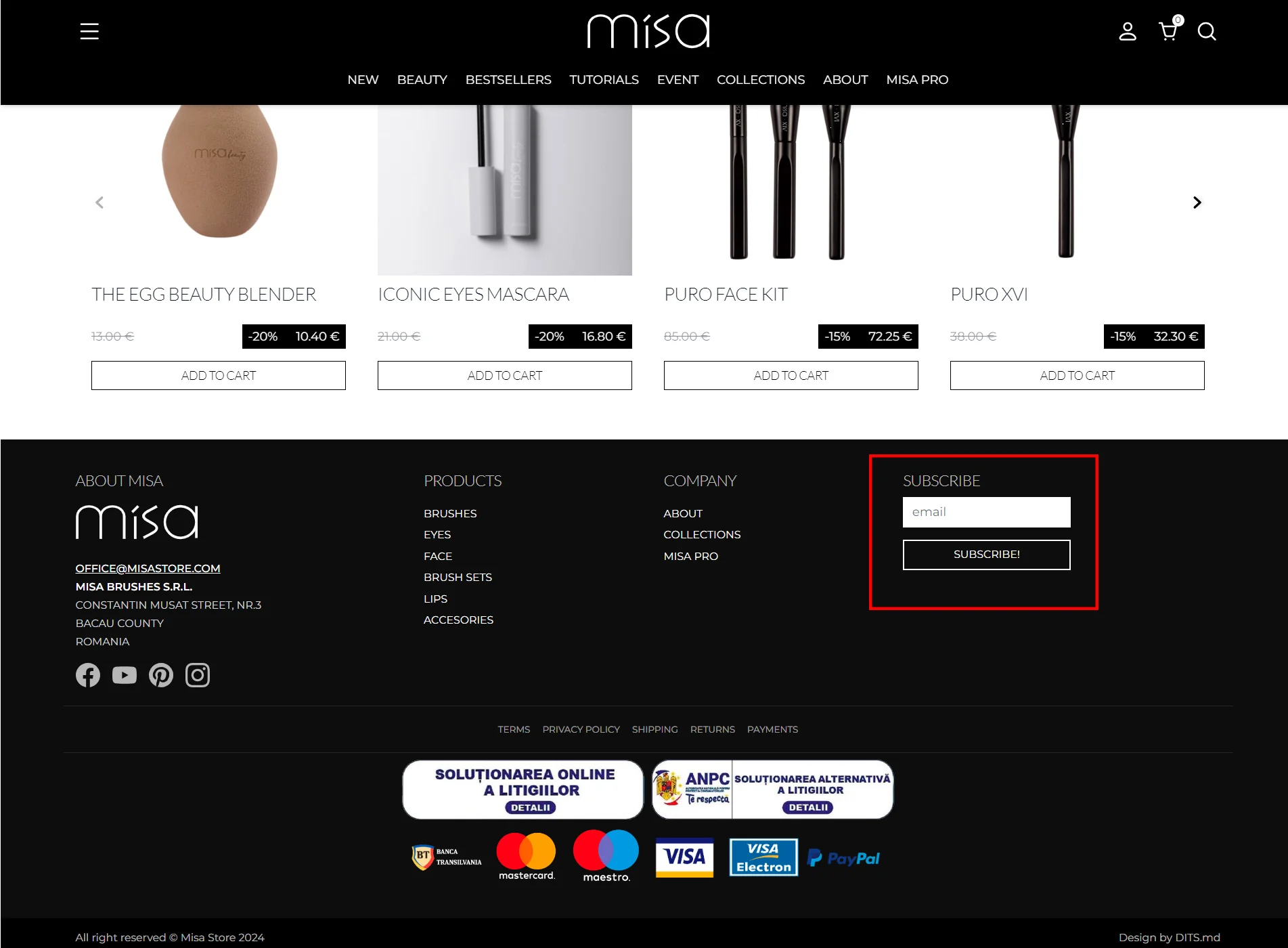
Task: Open Soluționarea Online a Litigiilor banner
Action: [523, 790]
